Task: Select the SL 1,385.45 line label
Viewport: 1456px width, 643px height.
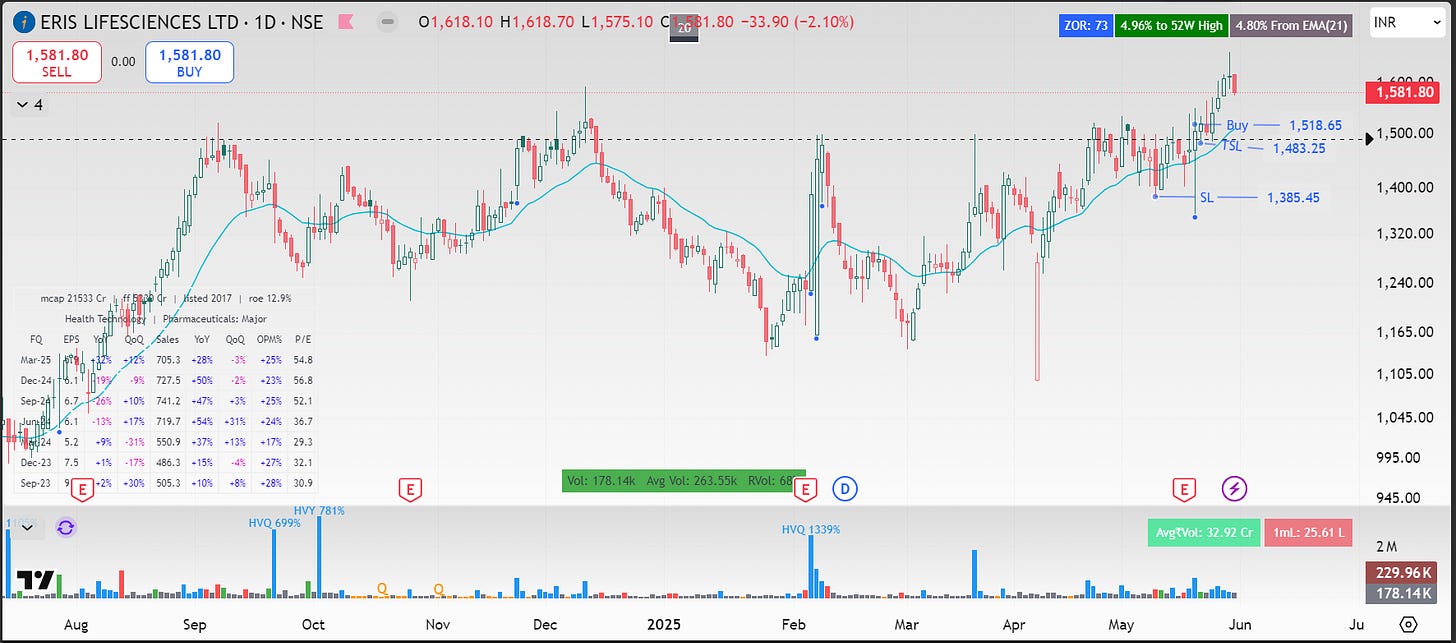Action: pos(1259,198)
